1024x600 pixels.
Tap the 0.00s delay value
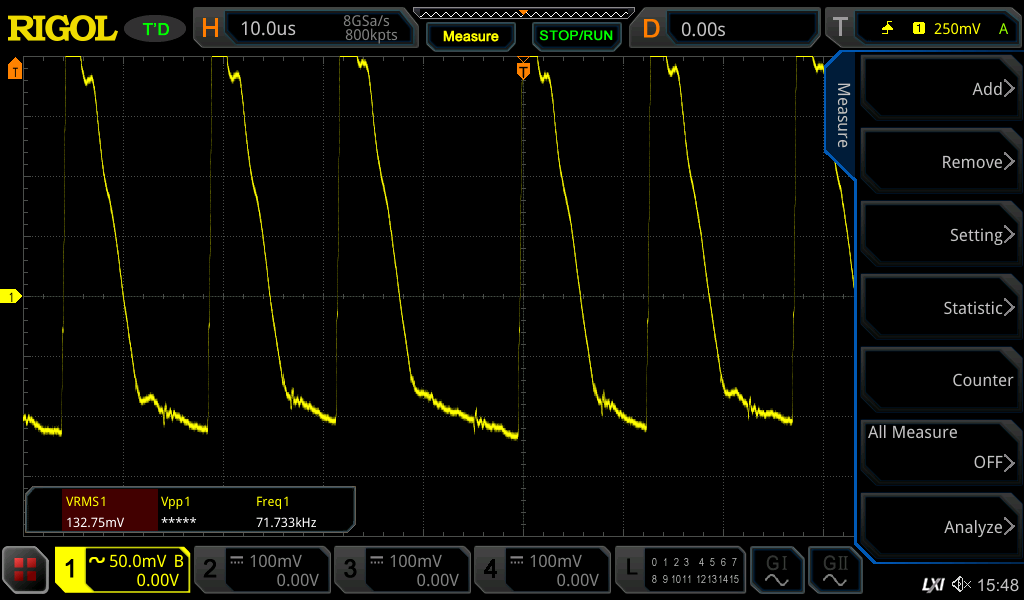[703, 29]
